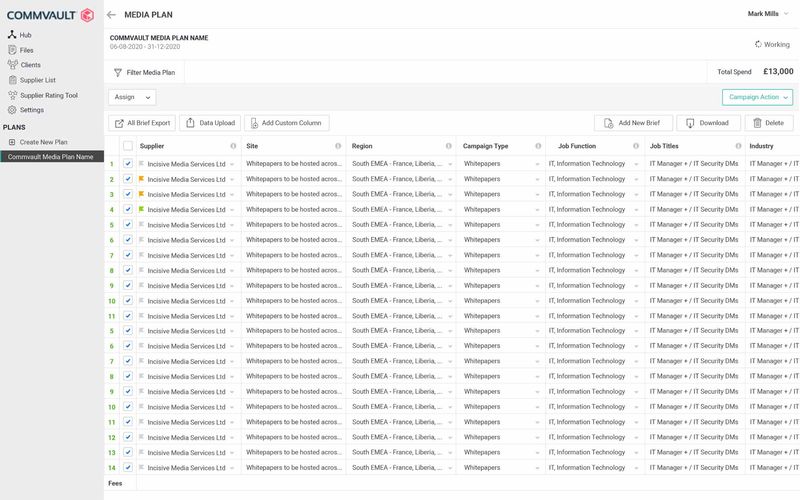Image resolution: width=800 pixels, height=500 pixels.
Task: Click Filter Media Plan
Action: 144,72
